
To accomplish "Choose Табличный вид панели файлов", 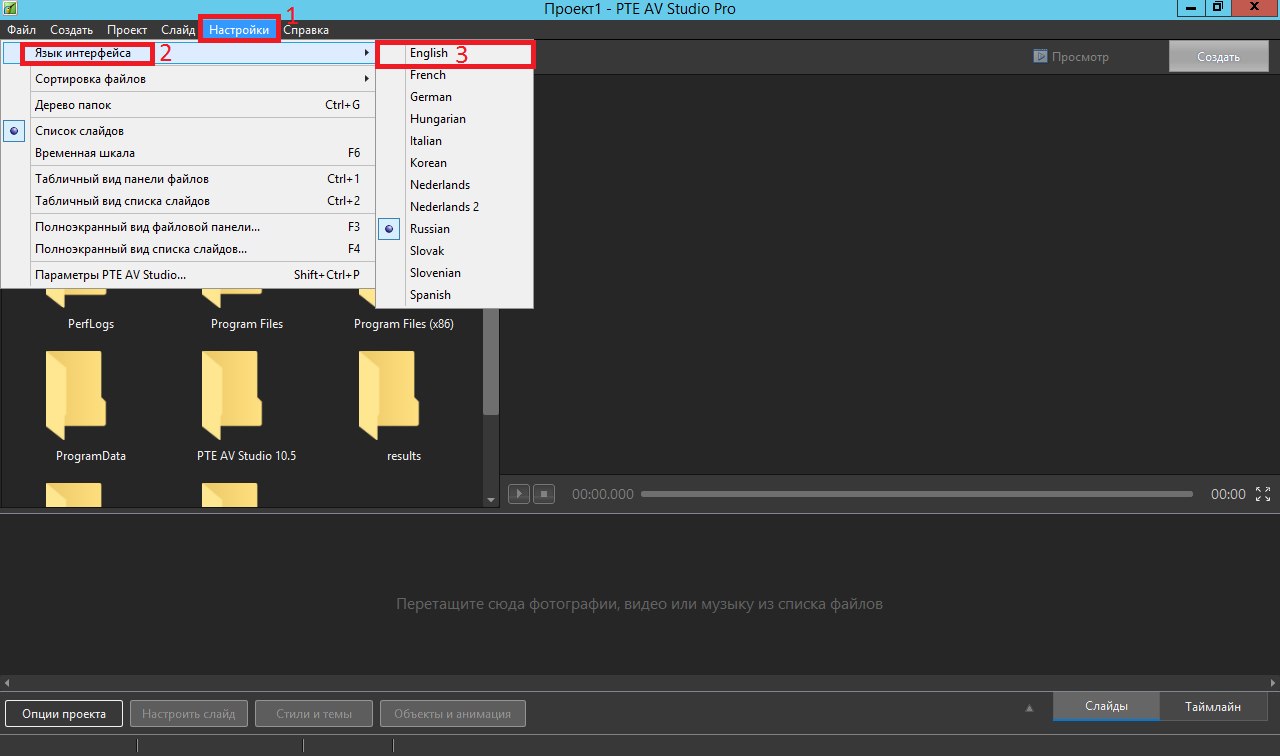I will [188, 179].
